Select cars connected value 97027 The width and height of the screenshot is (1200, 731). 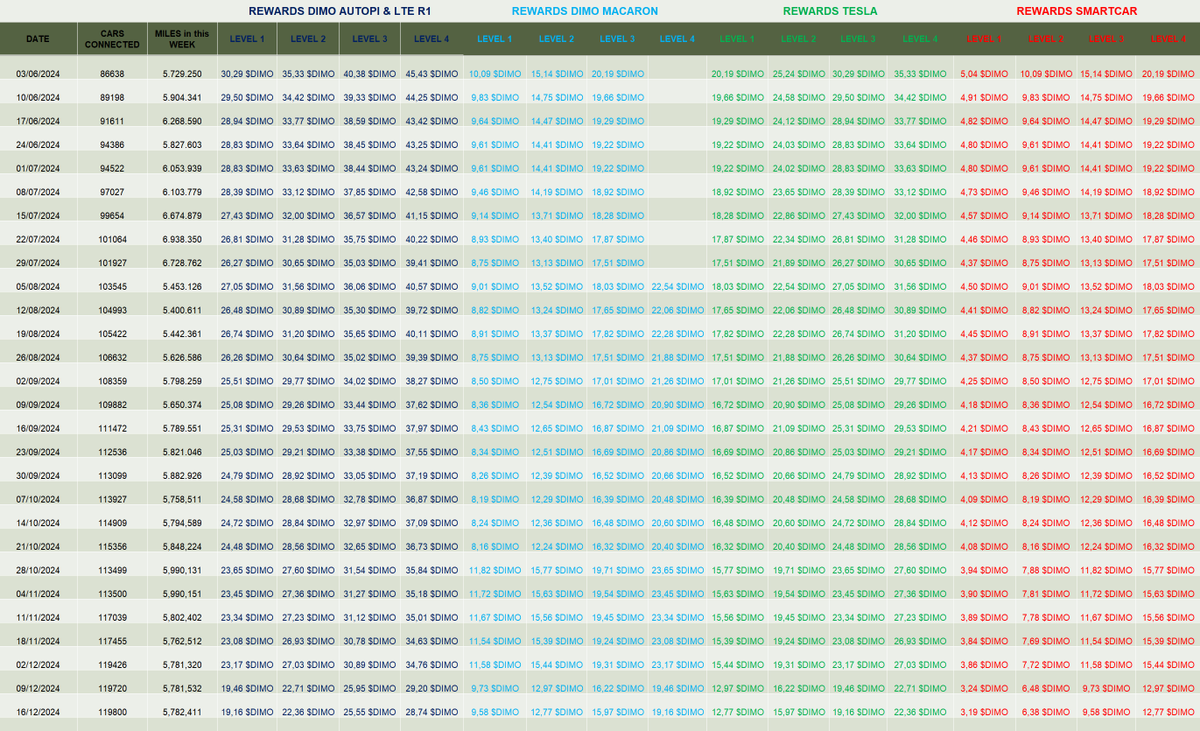(x=113, y=192)
